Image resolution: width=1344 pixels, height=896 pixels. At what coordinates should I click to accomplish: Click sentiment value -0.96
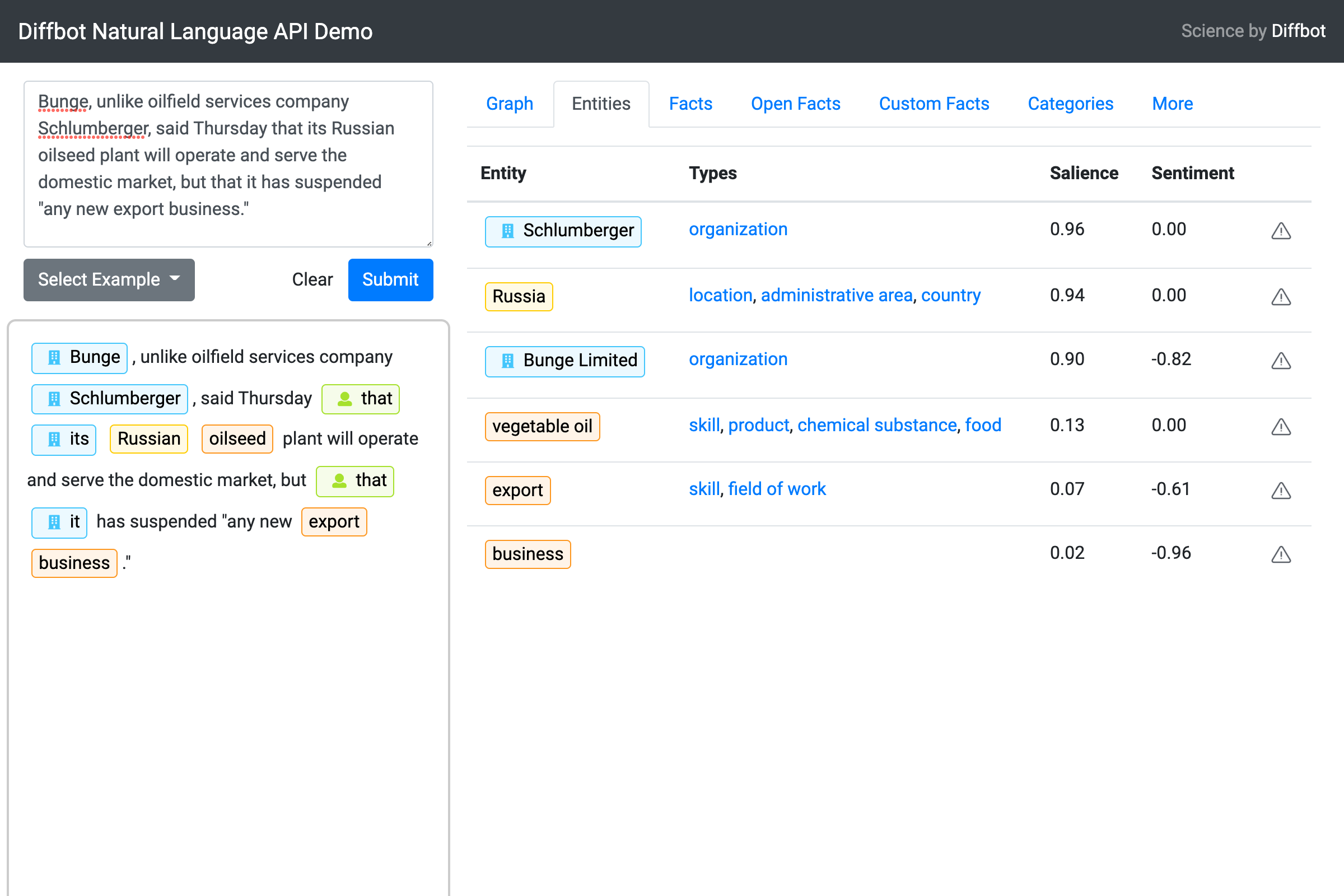pos(1171,553)
